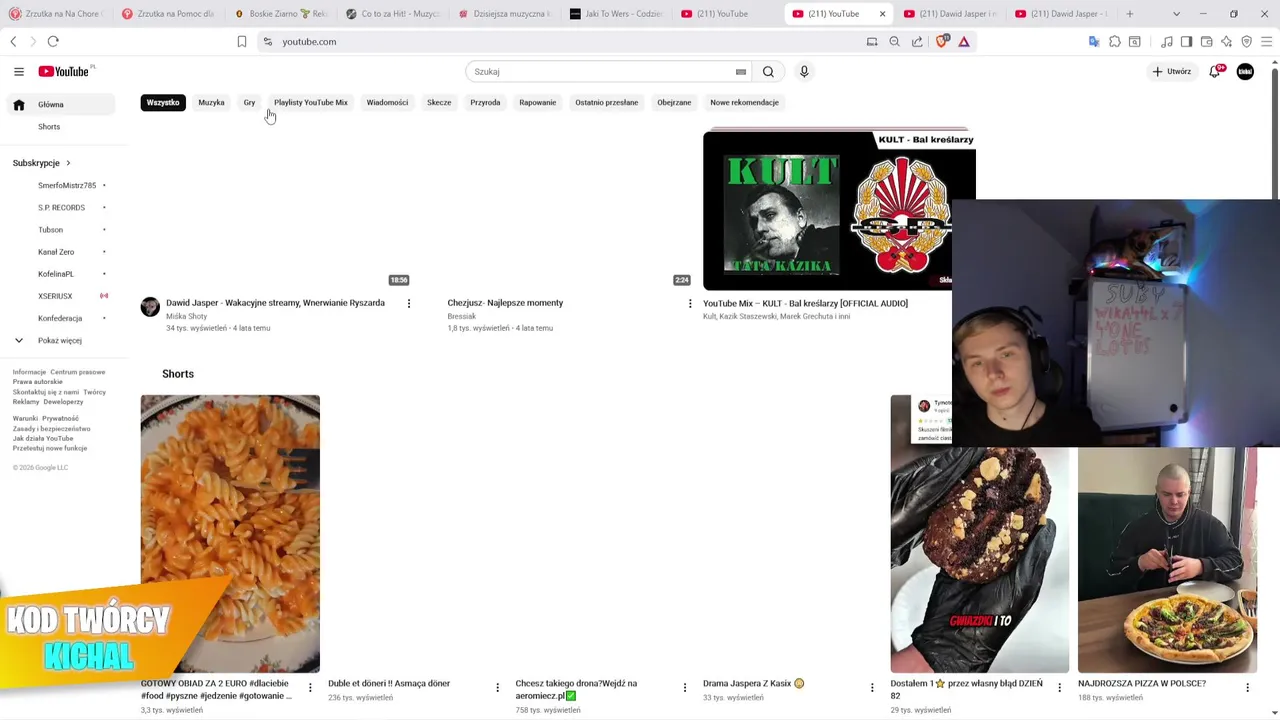Open the browser tab list dropdown arrow
Image resolution: width=1280 pixels, height=720 pixels.
(1176, 14)
